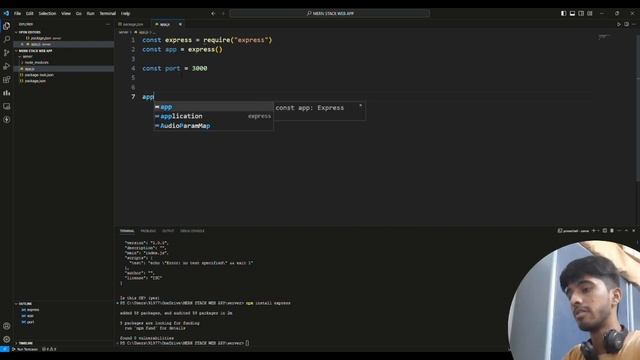Click the Go Forward arrow in title bar
The image size is (640, 360).
223,13
